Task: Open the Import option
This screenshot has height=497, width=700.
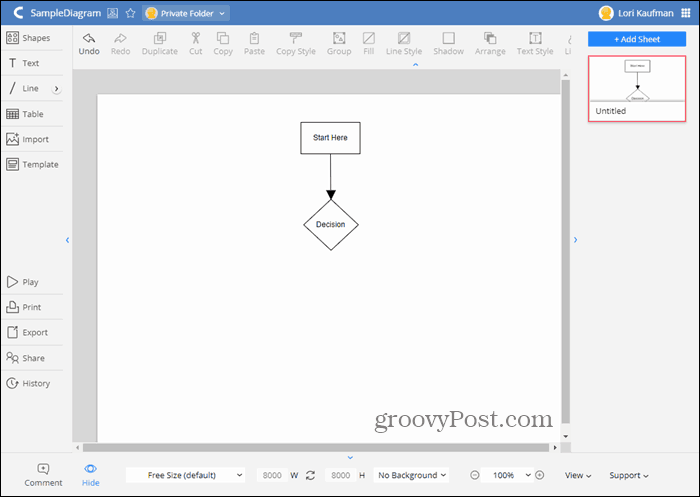Action: click(28, 139)
